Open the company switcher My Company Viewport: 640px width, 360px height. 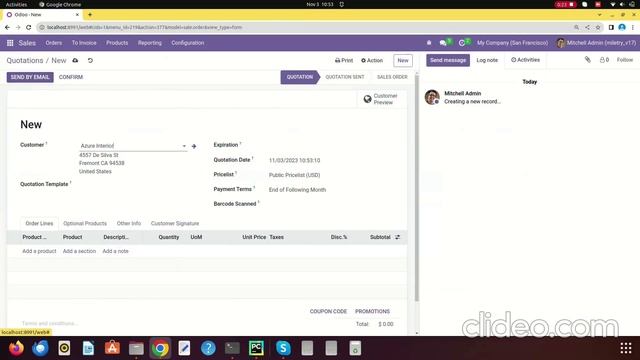click(512, 42)
